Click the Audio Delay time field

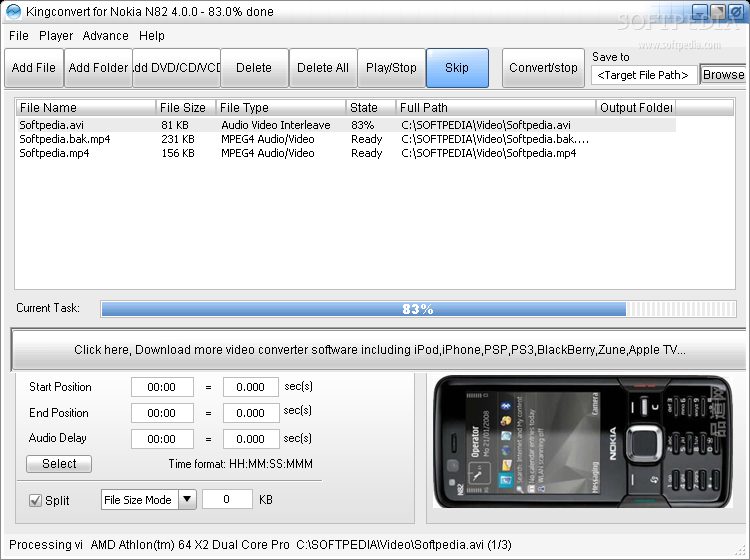coord(162,439)
